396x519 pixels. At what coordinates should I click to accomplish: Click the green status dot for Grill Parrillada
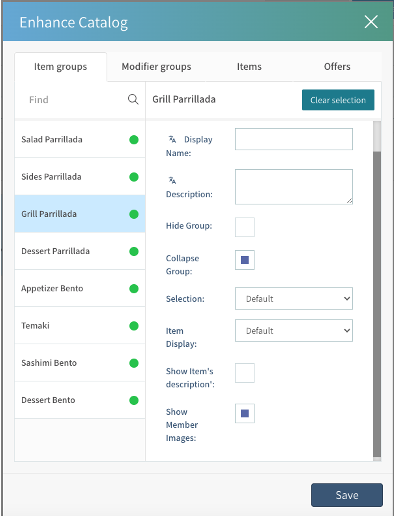pyautogui.click(x=134, y=214)
